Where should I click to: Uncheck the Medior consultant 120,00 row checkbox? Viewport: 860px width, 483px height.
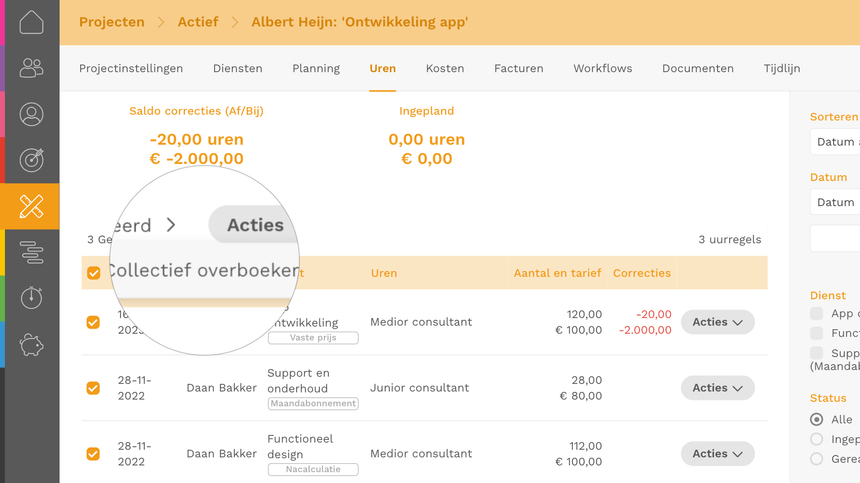pyautogui.click(x=93, y=322)
